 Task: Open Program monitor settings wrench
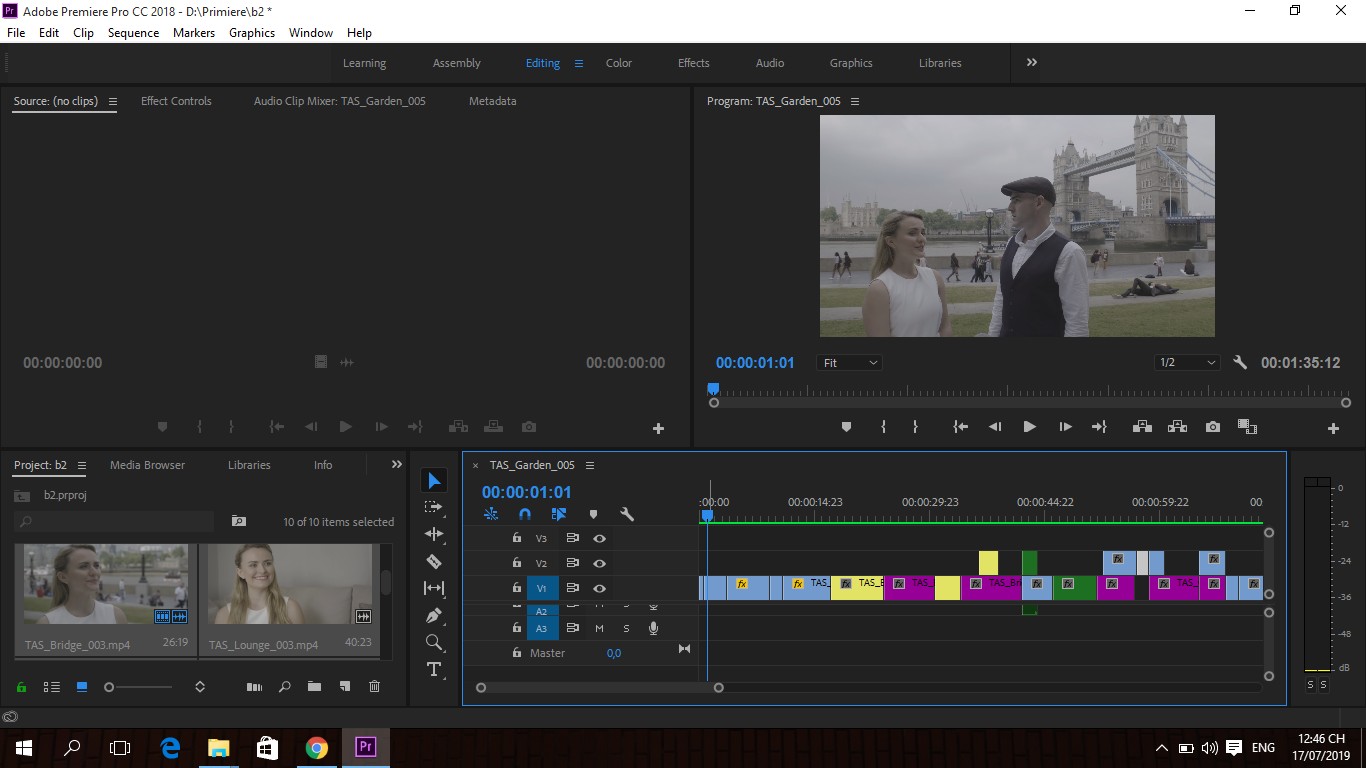pyautogui.click(x=1240, y=363)
